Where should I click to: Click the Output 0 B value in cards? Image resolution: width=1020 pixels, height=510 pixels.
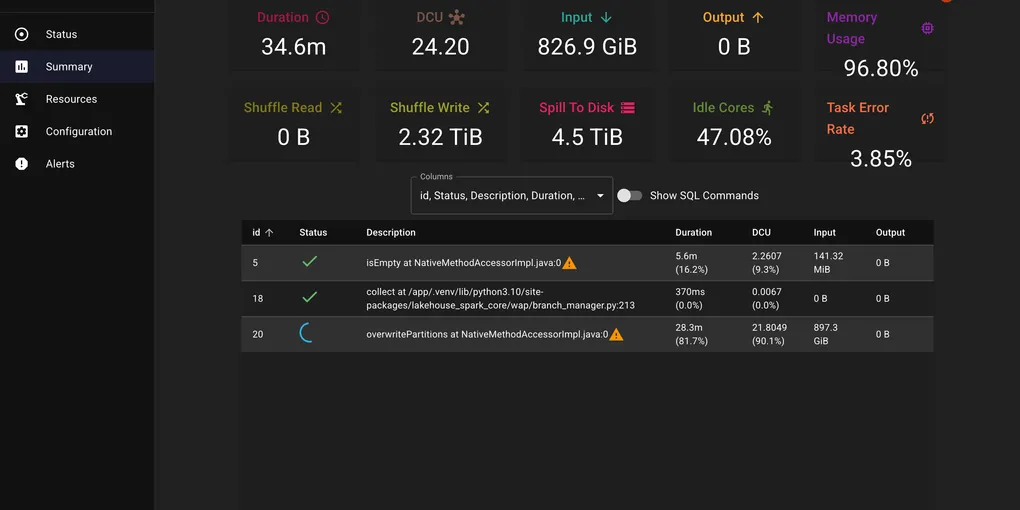click(734, 47)
